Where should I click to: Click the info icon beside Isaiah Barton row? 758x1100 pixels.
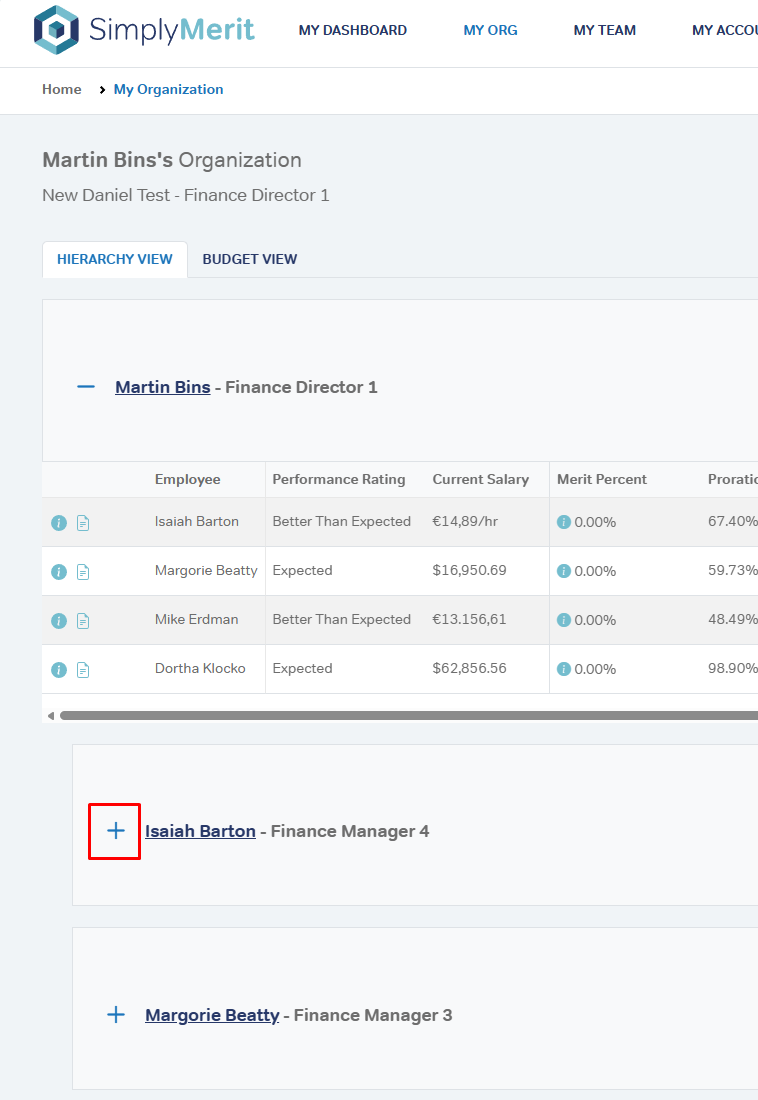[x=59, y=523]
